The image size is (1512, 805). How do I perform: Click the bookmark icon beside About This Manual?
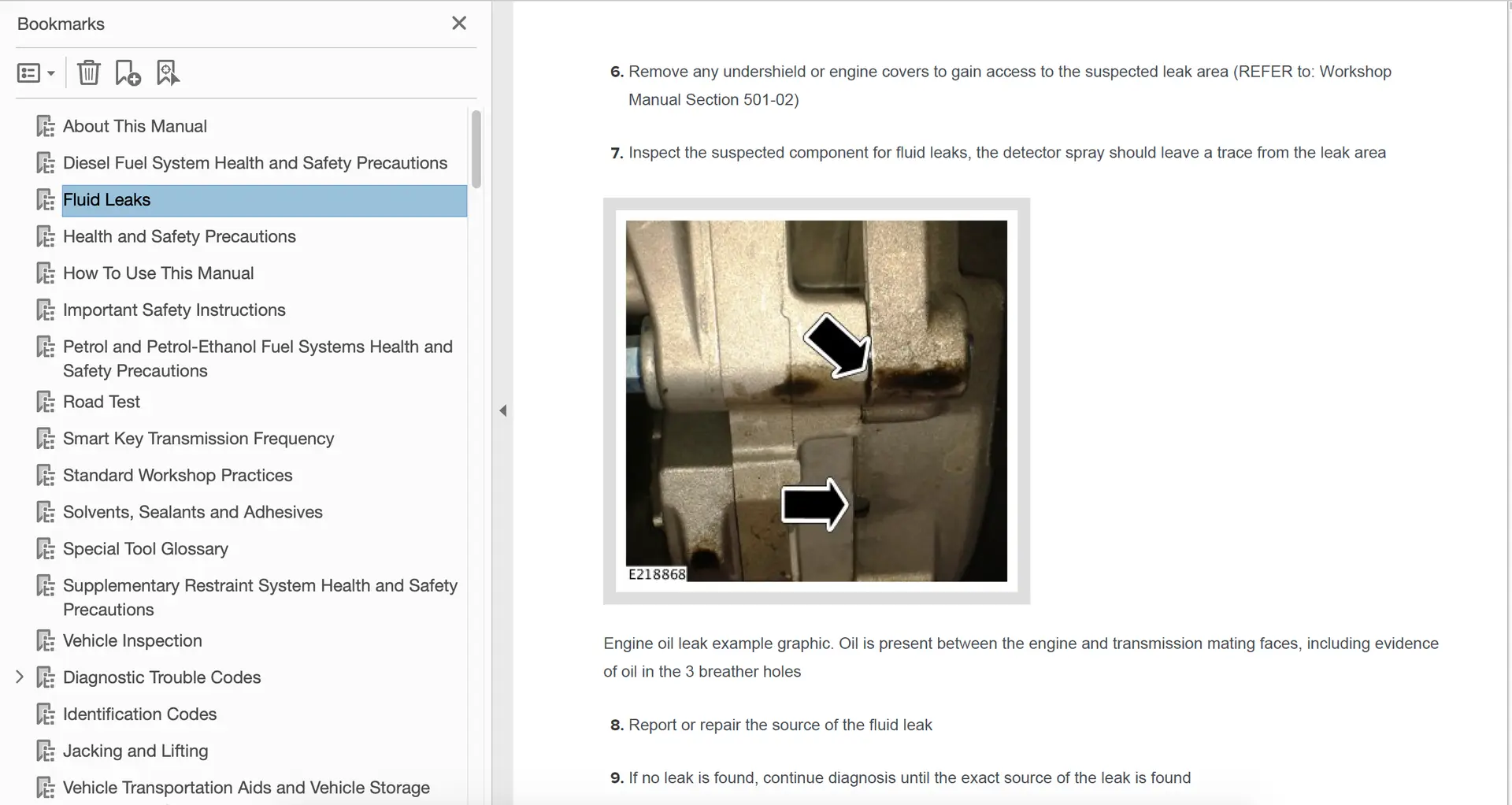pos(46,127)
